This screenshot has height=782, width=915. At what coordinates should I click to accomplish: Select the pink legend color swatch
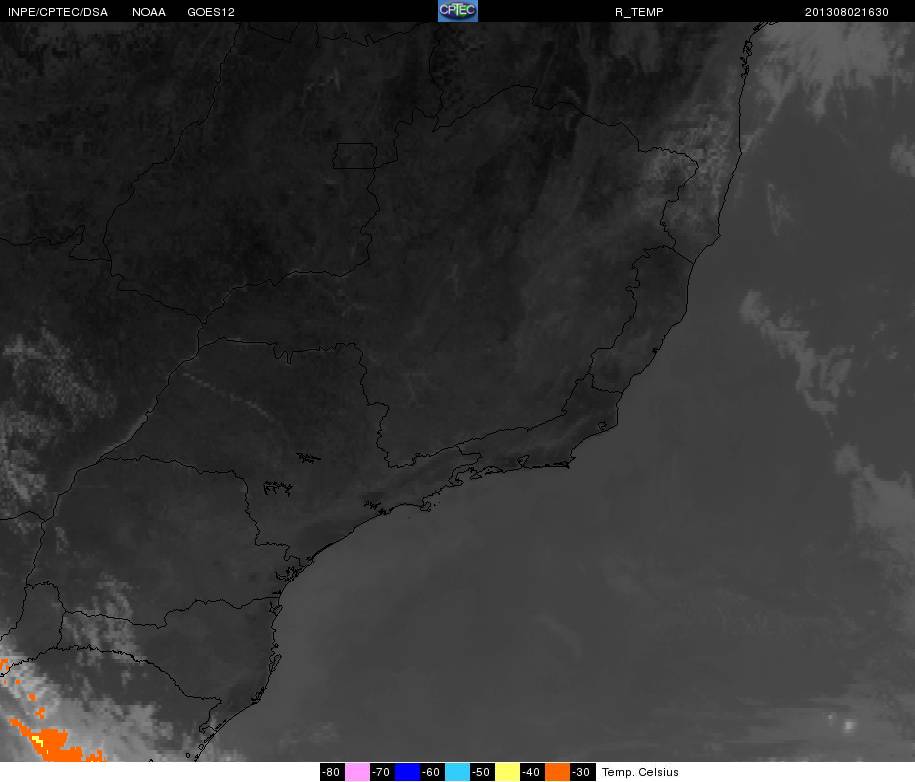(357, 772)
